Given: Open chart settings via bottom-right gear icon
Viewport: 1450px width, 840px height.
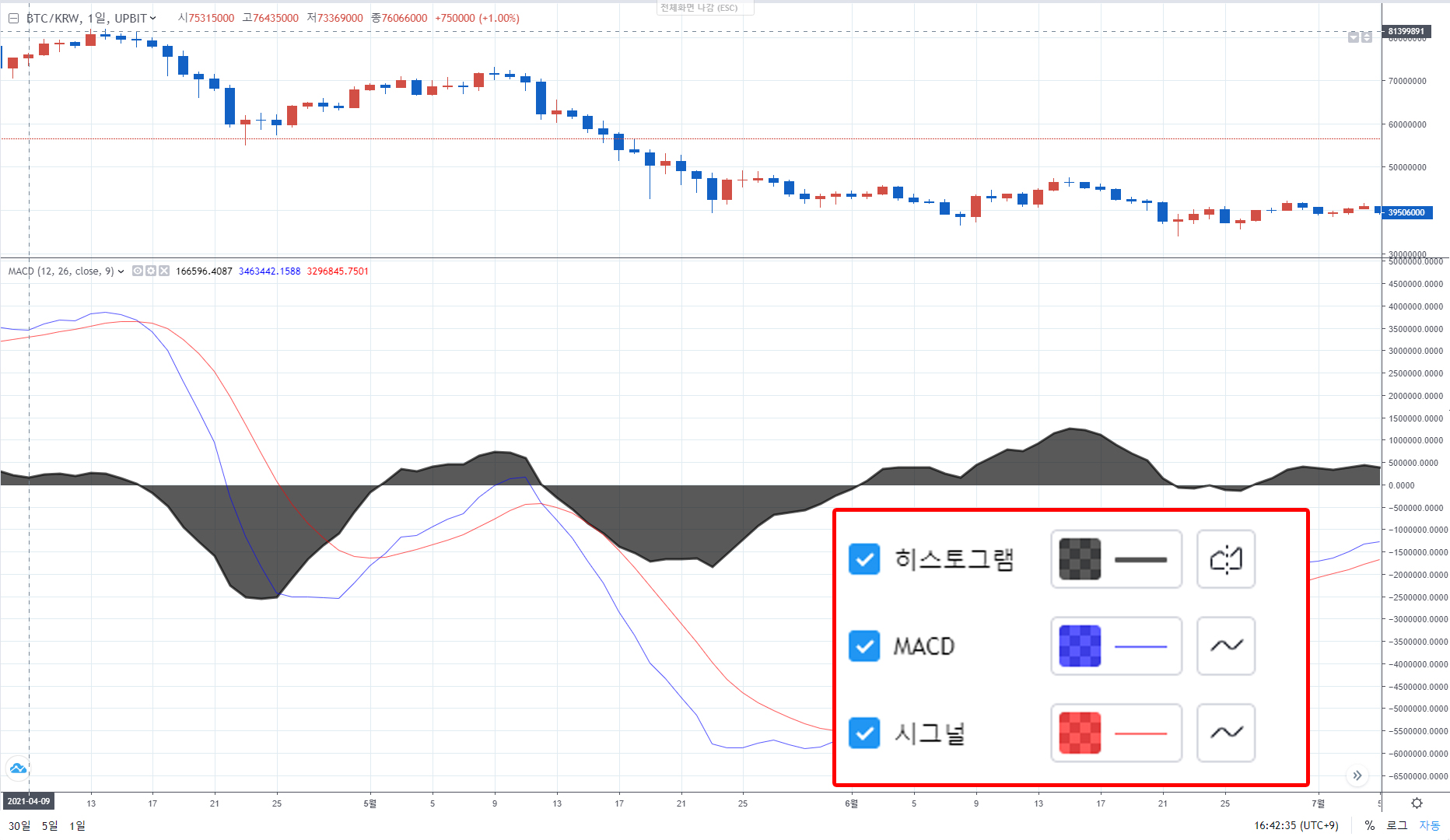Looking at the screenshot, I should coord(1417,803).
